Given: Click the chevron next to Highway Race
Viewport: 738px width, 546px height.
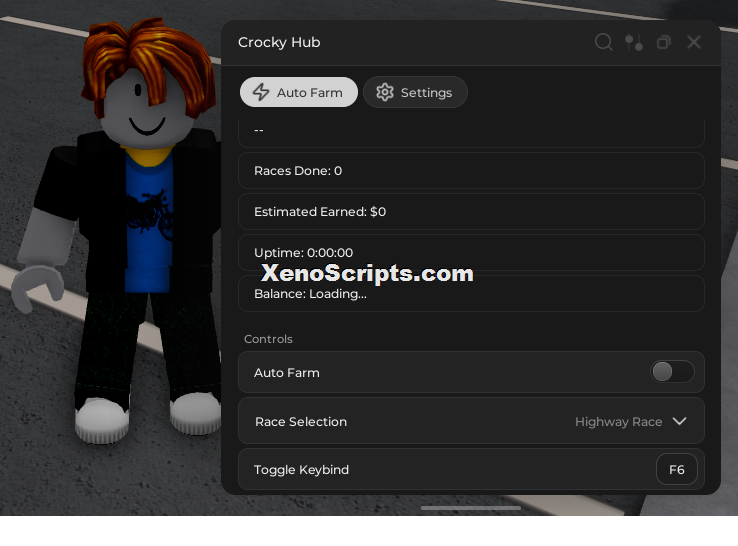Looking at the screenshot, I should click(679, 421).
